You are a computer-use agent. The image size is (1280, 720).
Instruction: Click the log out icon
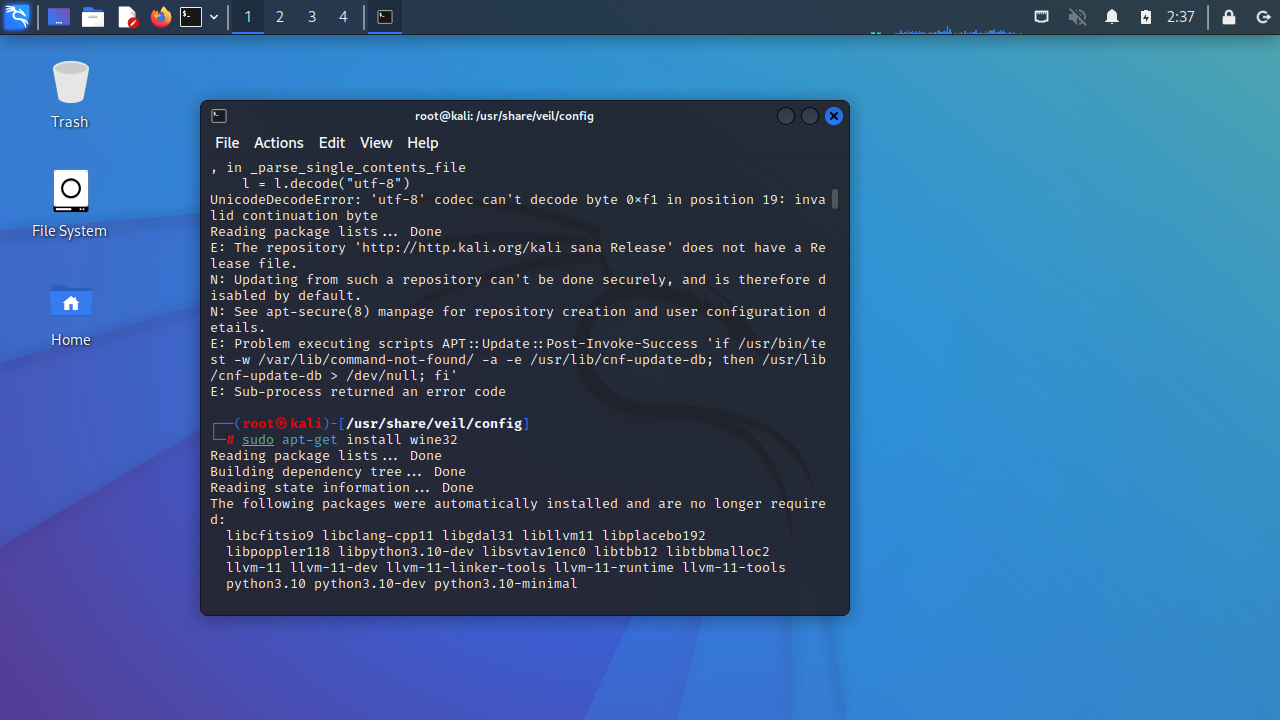pos(1263,17)
